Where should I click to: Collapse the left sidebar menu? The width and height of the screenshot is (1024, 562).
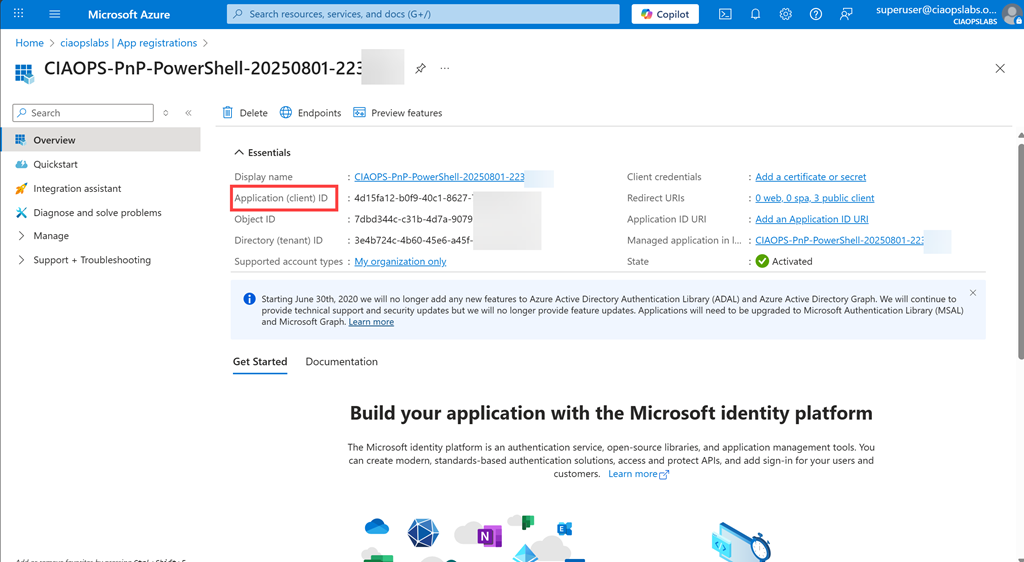click(188, 113)
